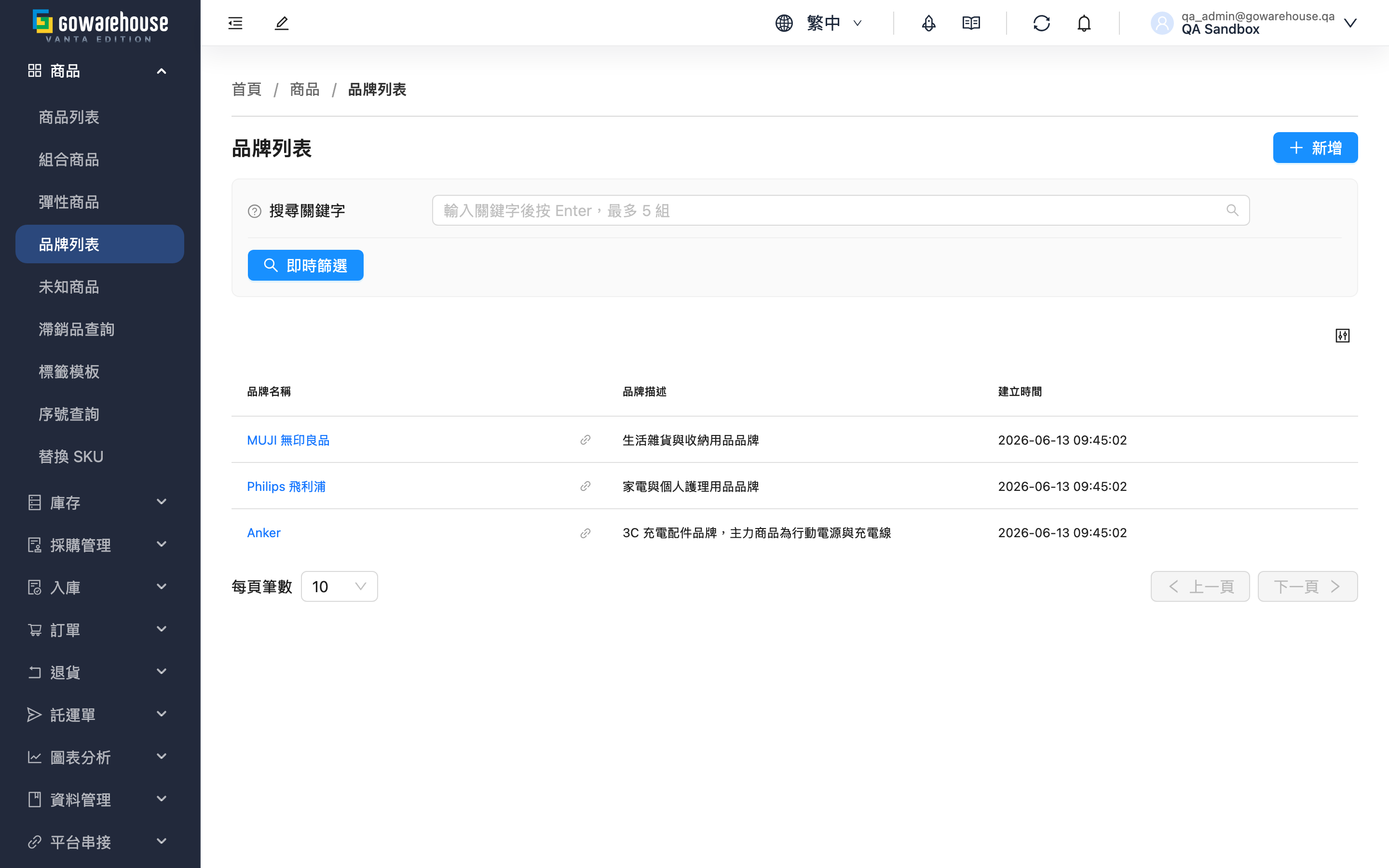Click the gowarehouse logo
Viewport: 1389px width, 868px height.
[100, 26]
